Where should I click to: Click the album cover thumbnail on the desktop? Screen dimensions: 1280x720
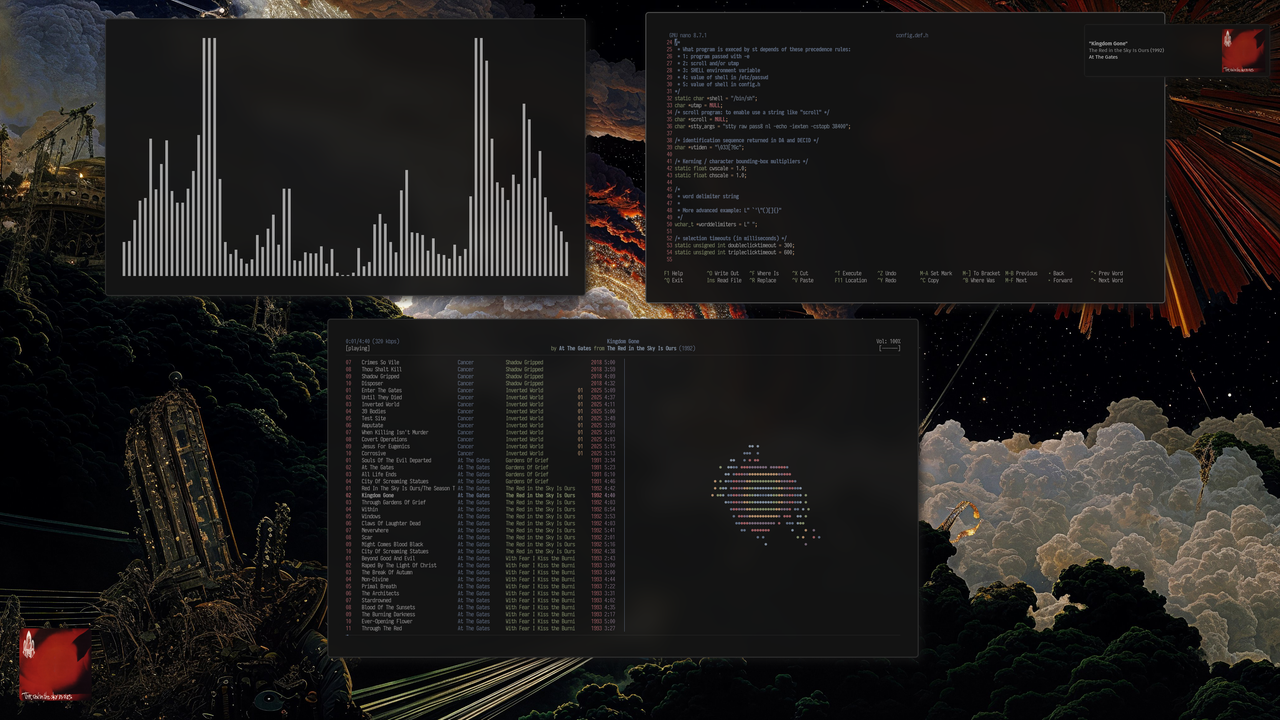tap(55, 663)
